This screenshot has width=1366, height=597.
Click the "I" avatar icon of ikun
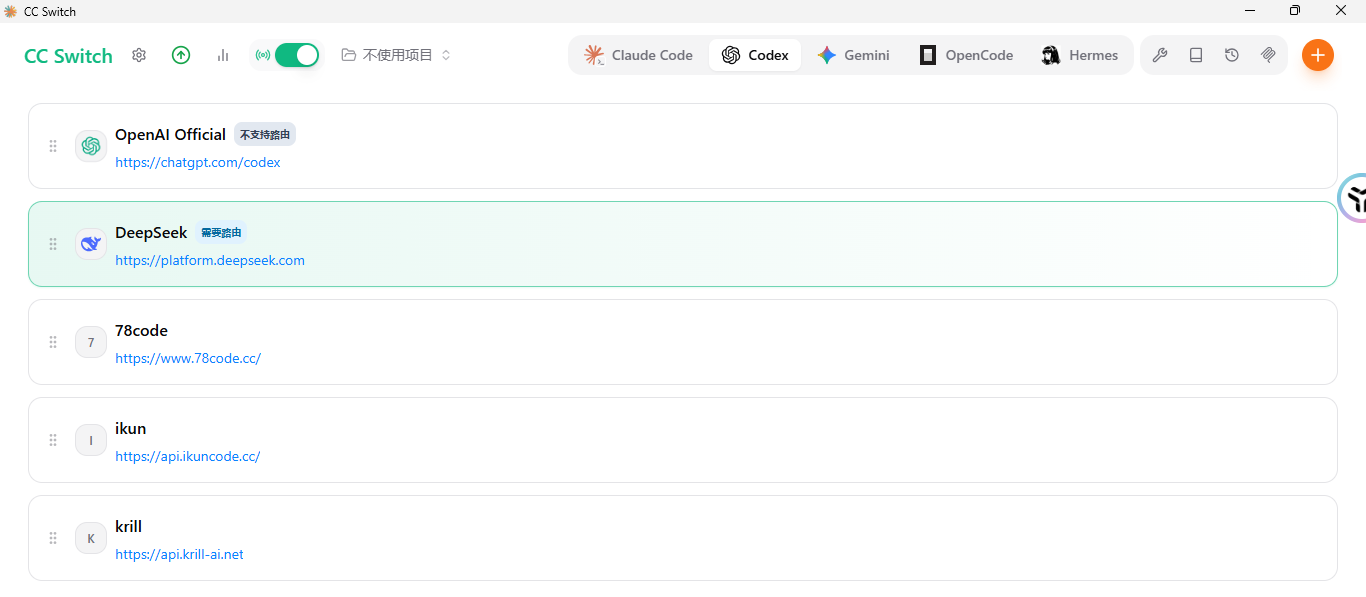click(91, 440)
